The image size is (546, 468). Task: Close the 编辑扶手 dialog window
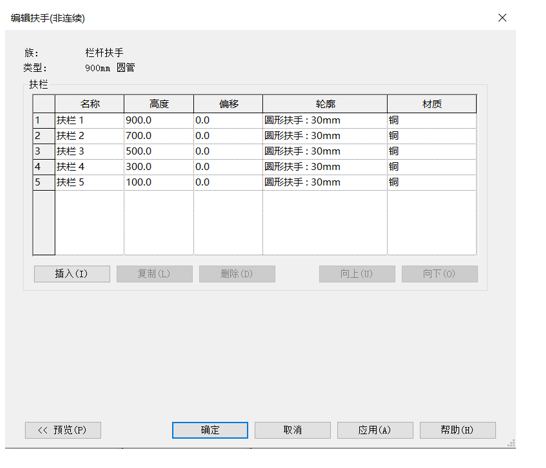pyautogui.click(x=502, y=18)
